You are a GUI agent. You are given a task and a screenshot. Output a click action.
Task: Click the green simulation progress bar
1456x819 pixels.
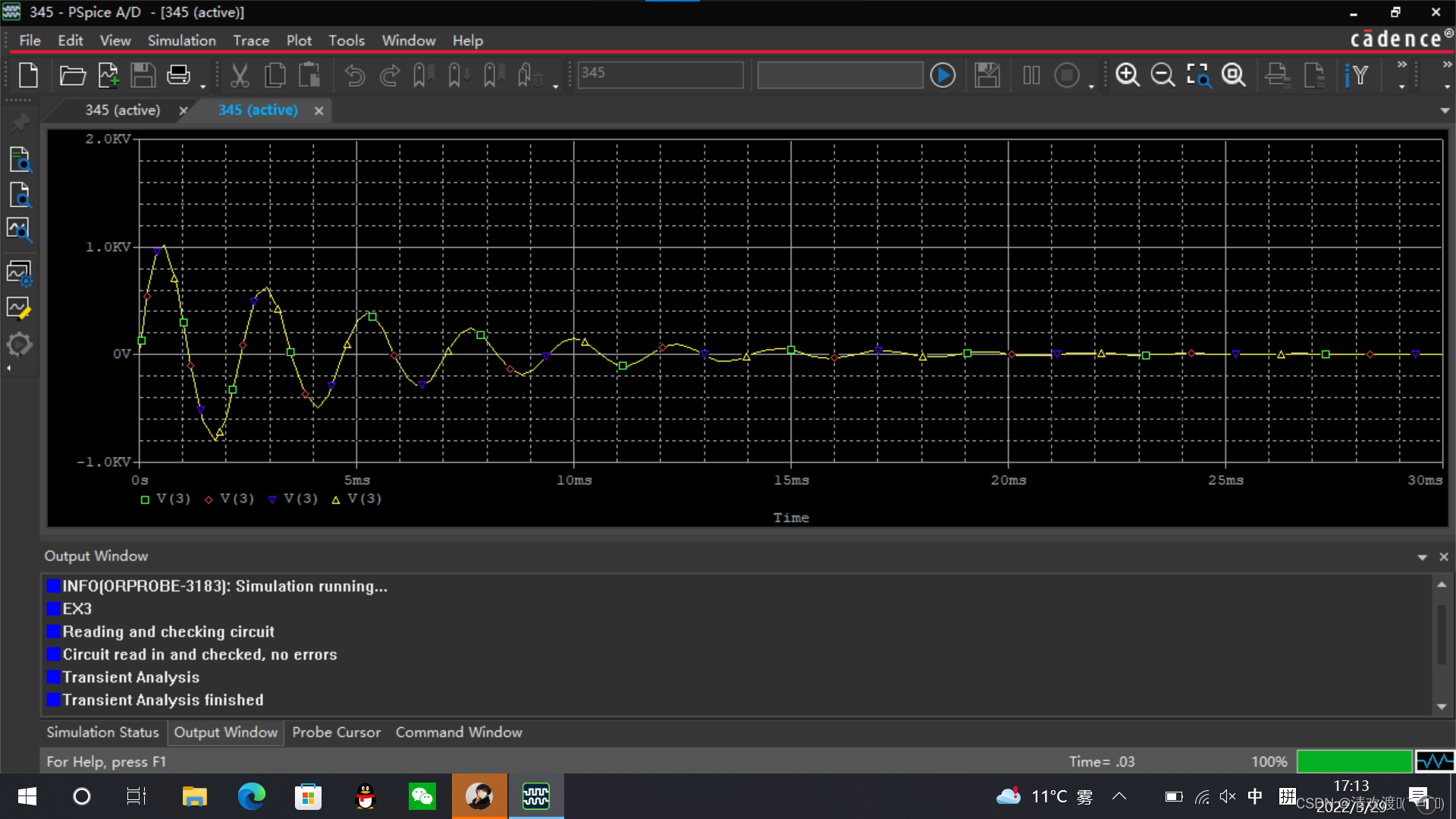[1354, 761]
